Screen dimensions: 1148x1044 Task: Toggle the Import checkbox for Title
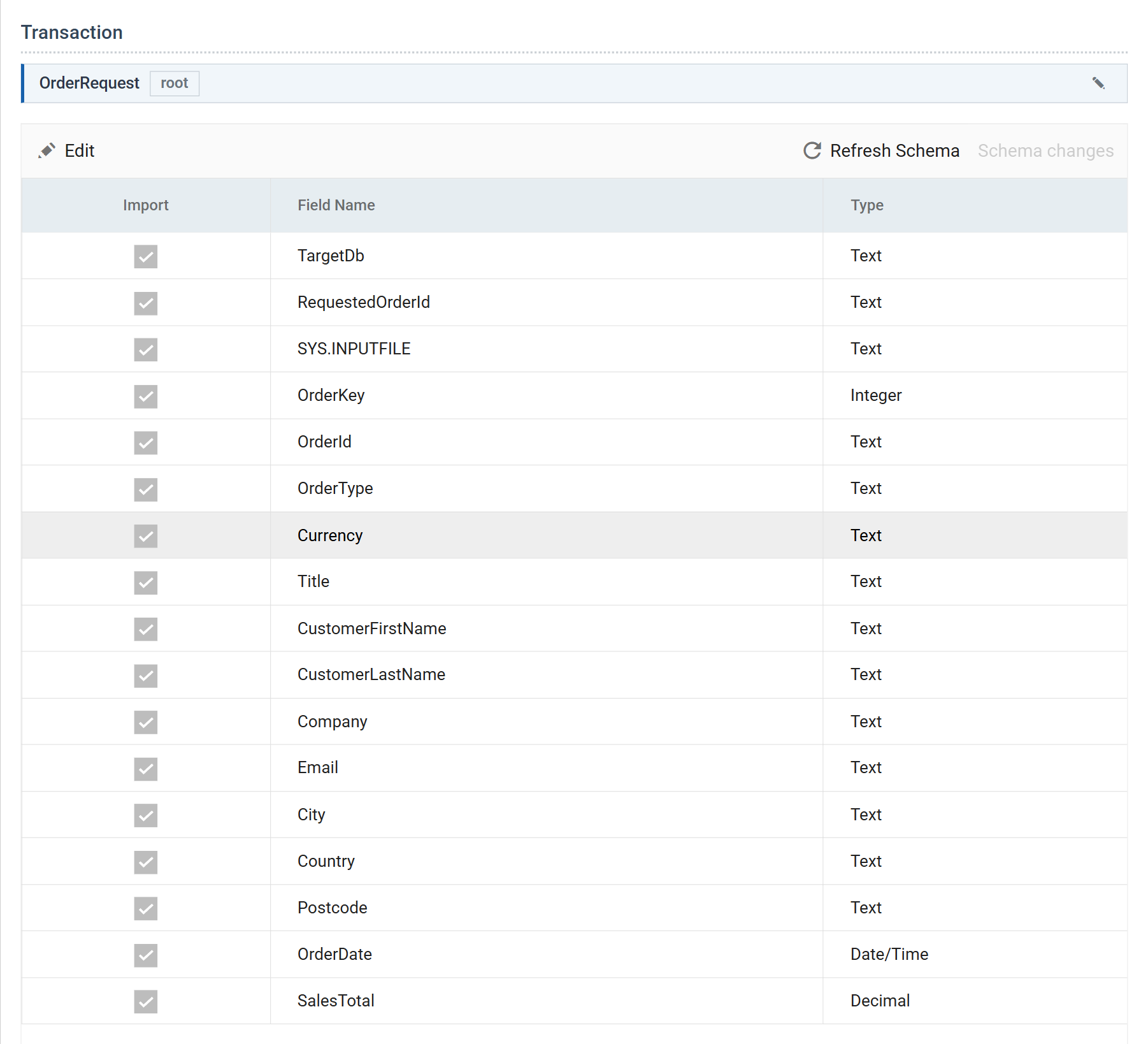coord(146,582)
